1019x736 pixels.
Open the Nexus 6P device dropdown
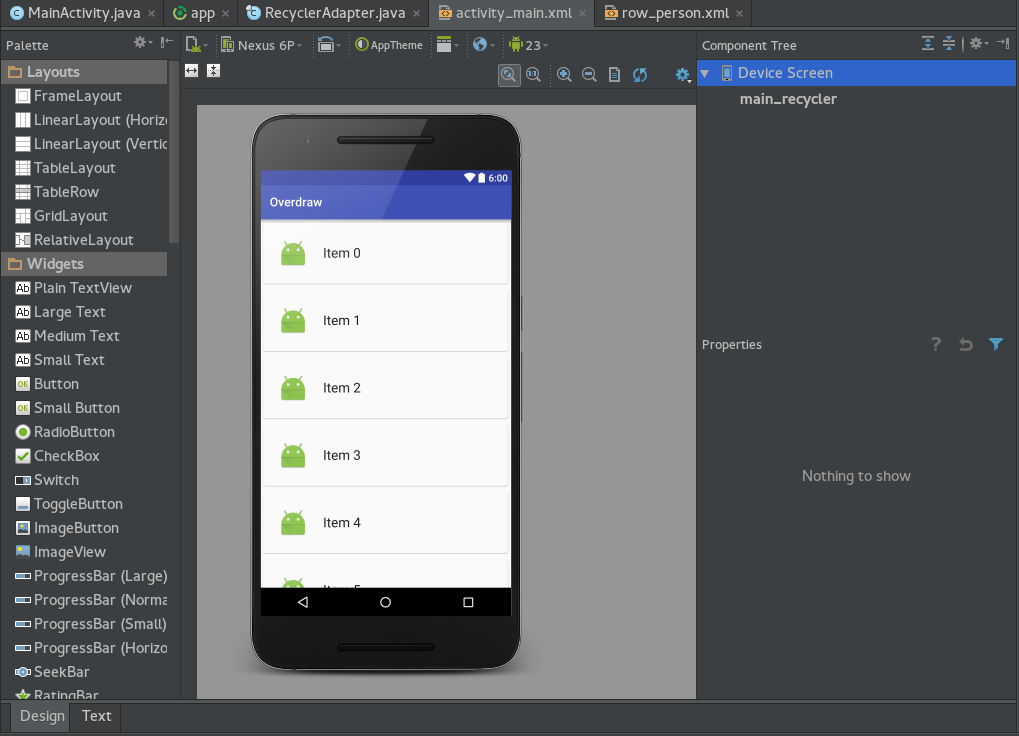(x=262, y=44)
